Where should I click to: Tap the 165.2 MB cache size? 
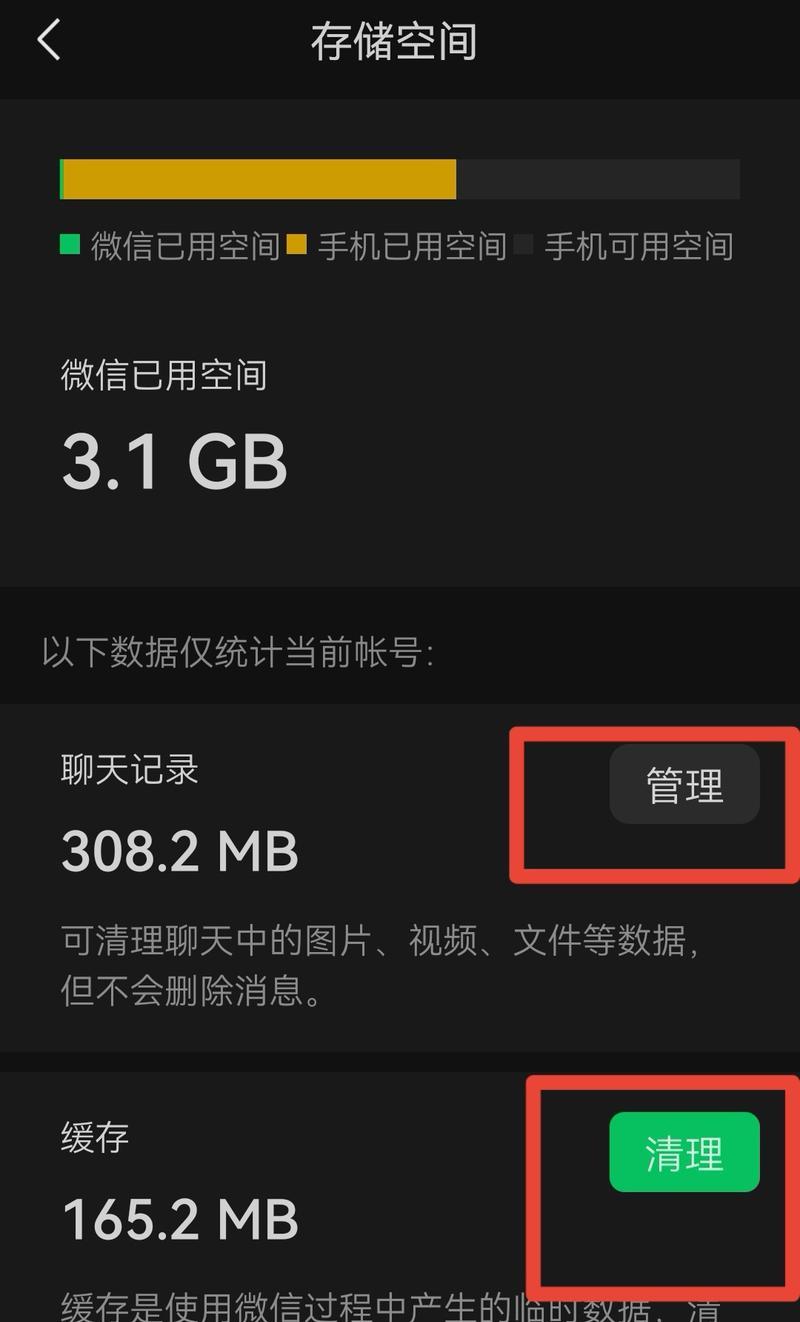(180, 1219)
